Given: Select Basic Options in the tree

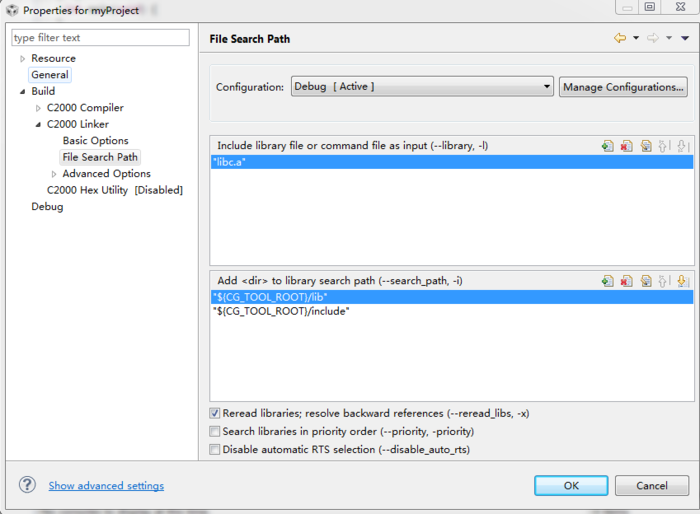Looking at the screenshot, I should (x=95, y=141).
